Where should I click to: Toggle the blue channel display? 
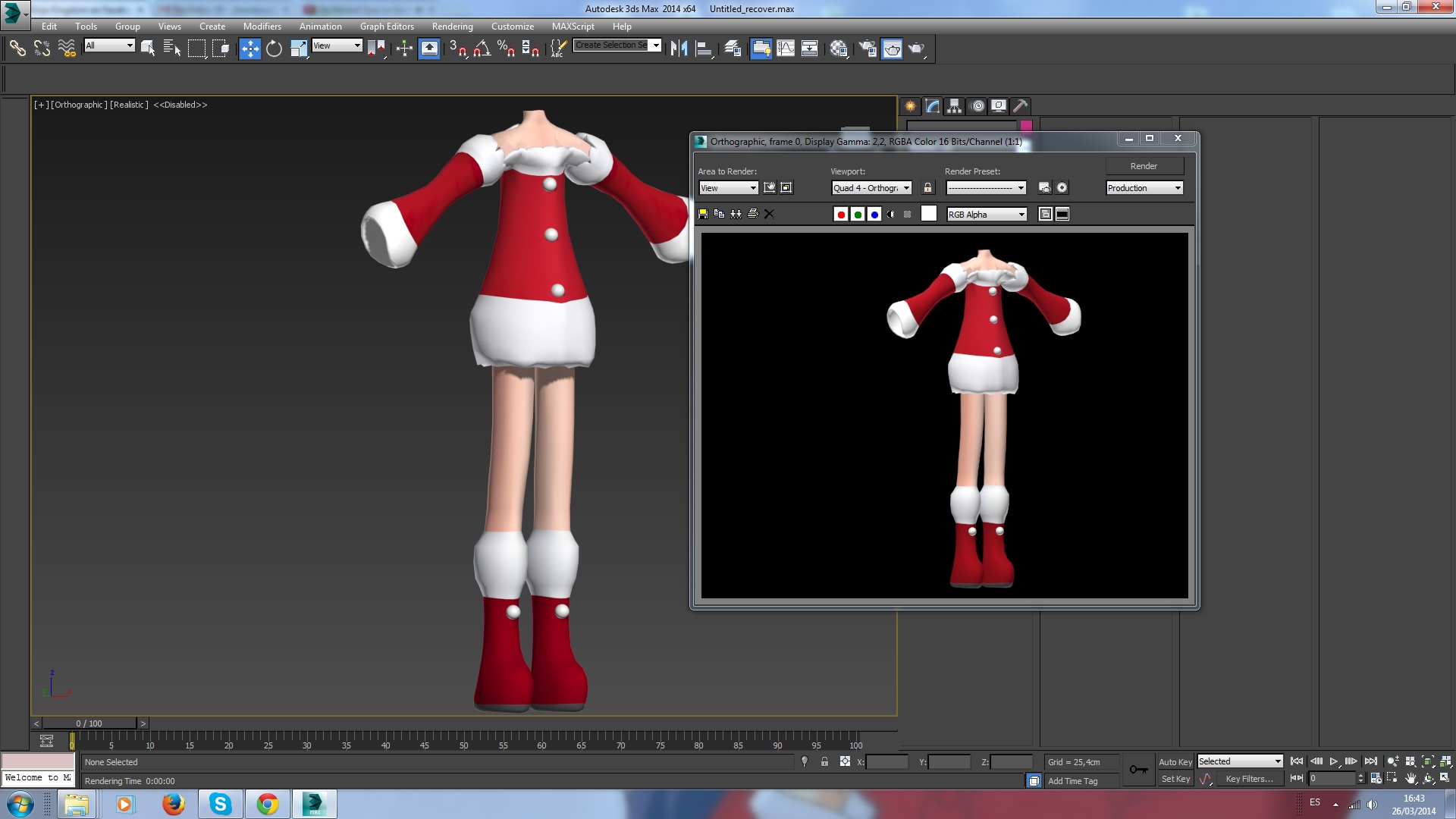coord(874,215)
